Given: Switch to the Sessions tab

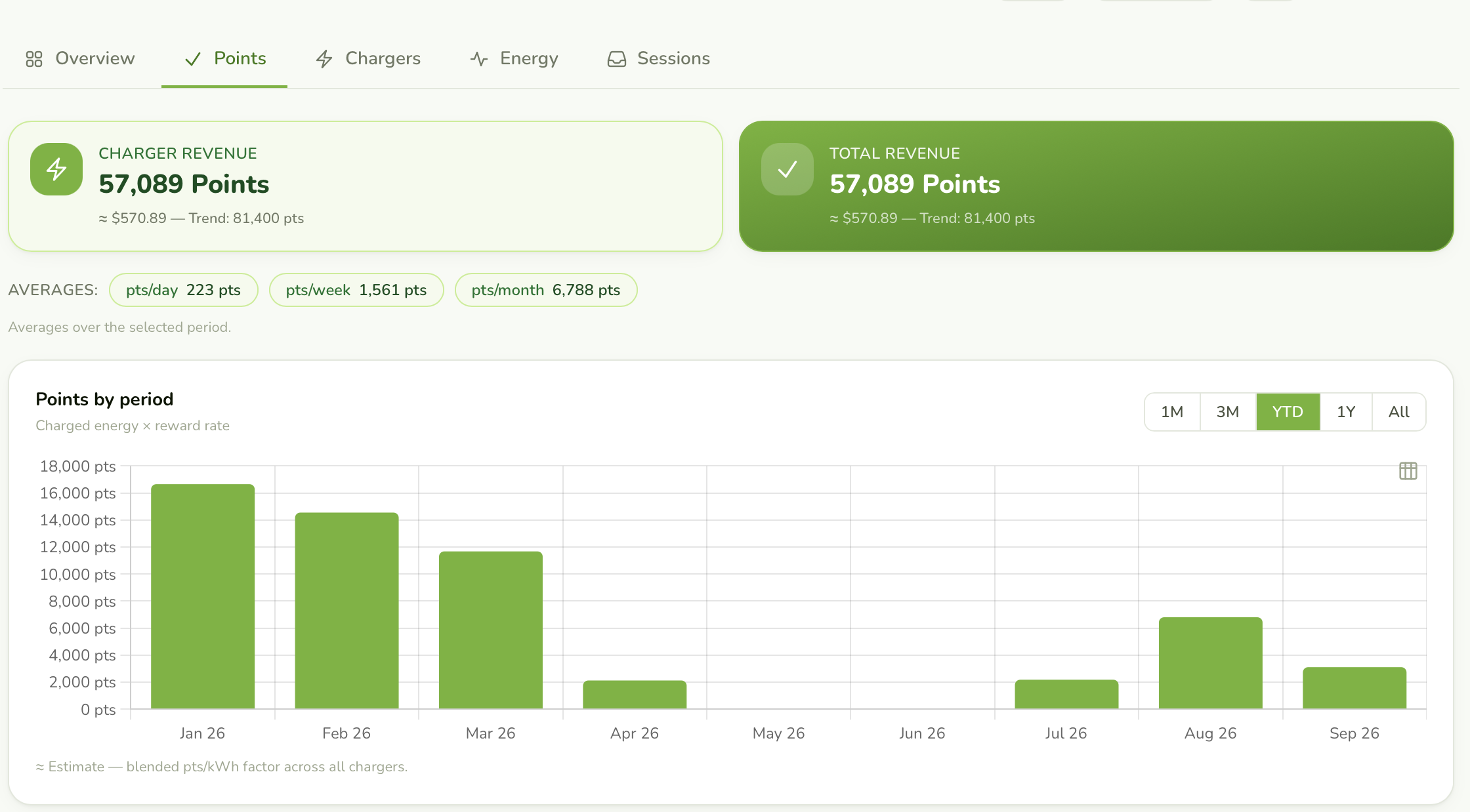Looking at the screenshot, I should [659, 59].
